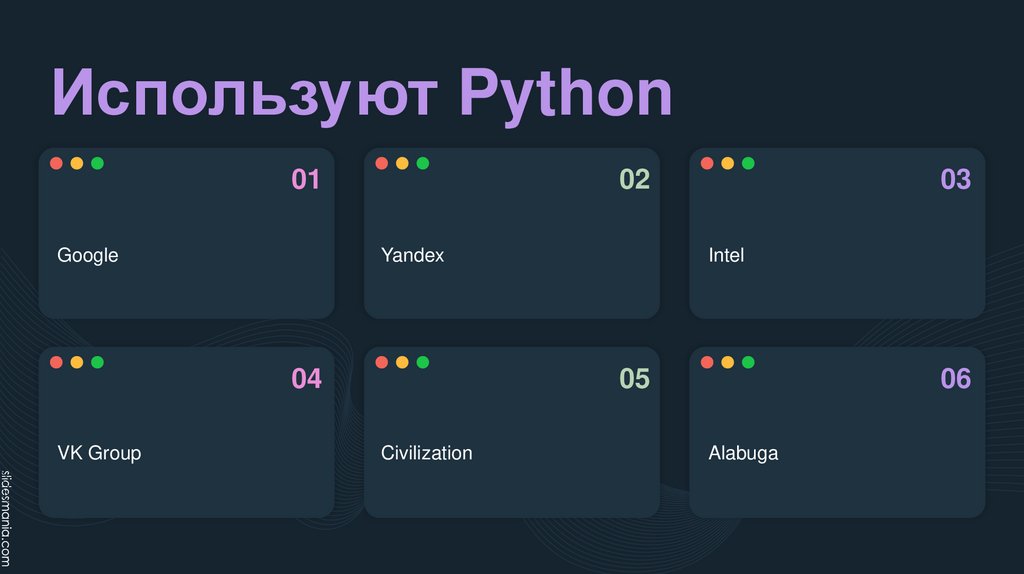
Task: Click the pink number 04
Action: [306, 379]
